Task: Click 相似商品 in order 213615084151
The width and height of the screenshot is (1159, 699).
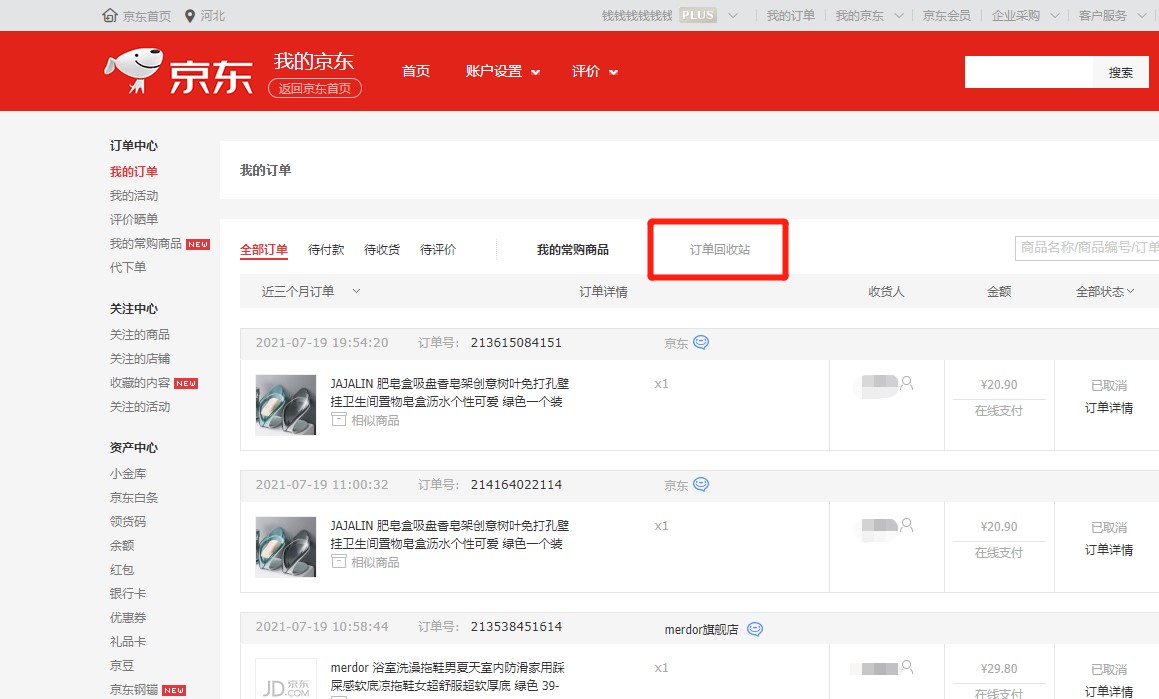Action: (375, 420)
